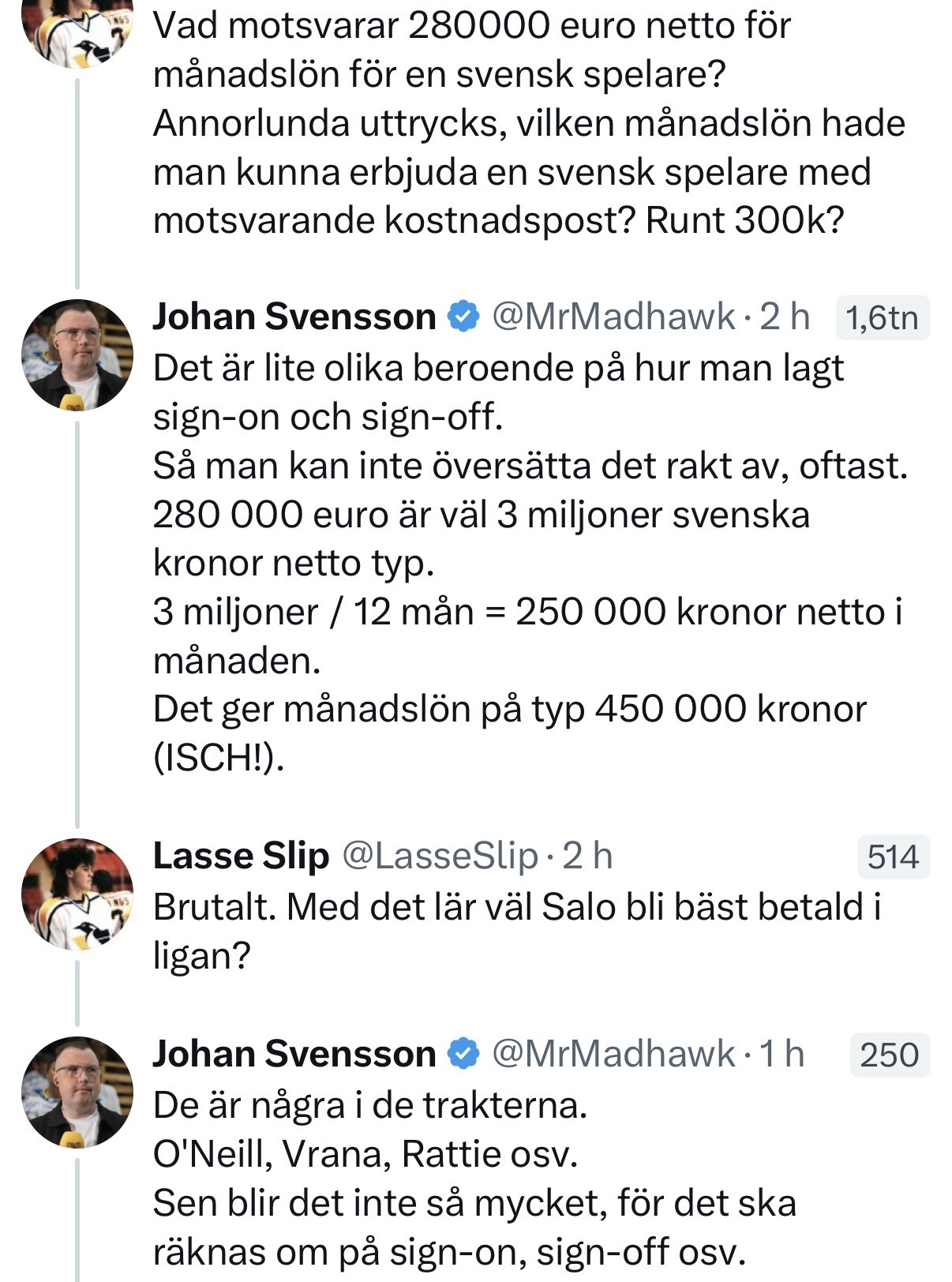952x1282 pixels.
Task: Open Johan Svensson's name on the 2 h tweet
Action: pyautogui.click(x=294, y=317)
